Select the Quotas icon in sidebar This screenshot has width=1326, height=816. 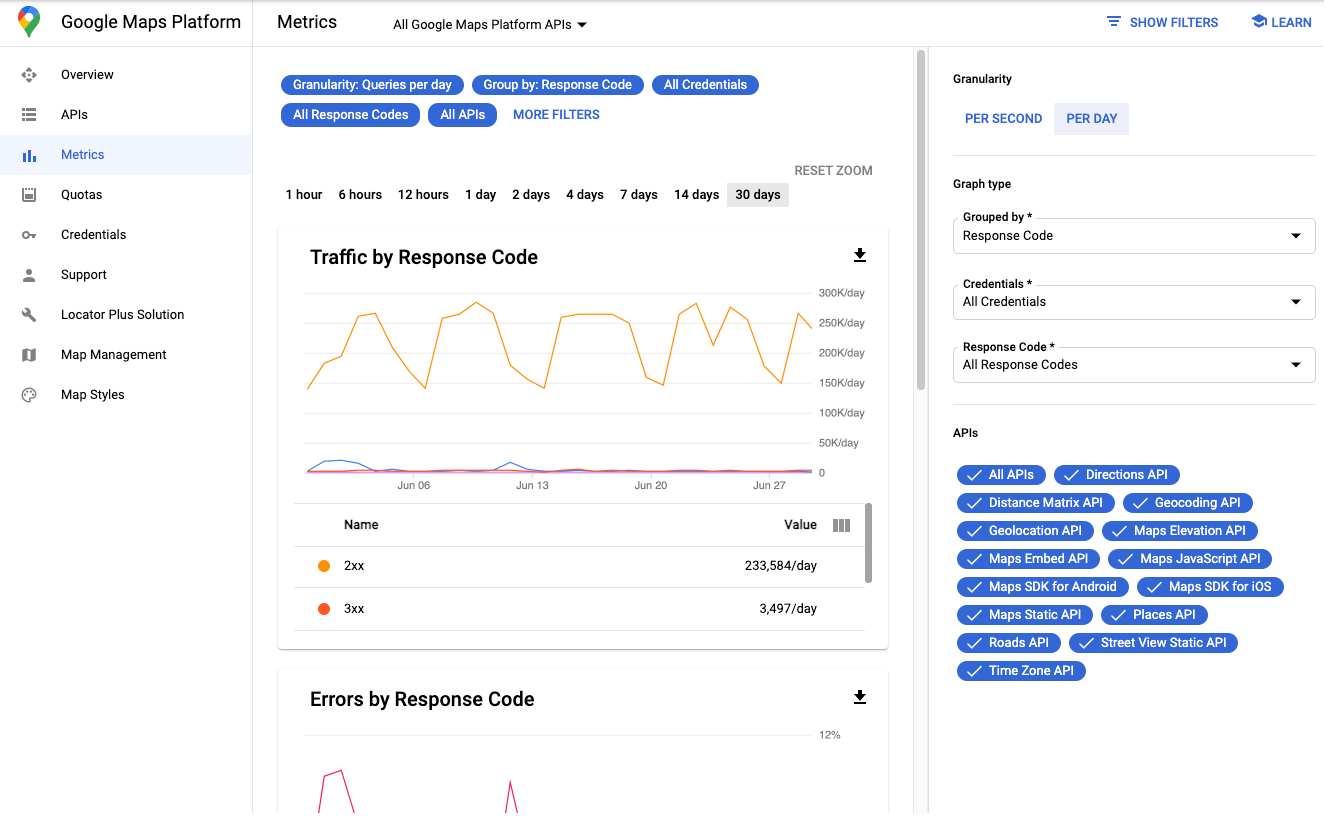pyautogui.click(x=29, y=194)
